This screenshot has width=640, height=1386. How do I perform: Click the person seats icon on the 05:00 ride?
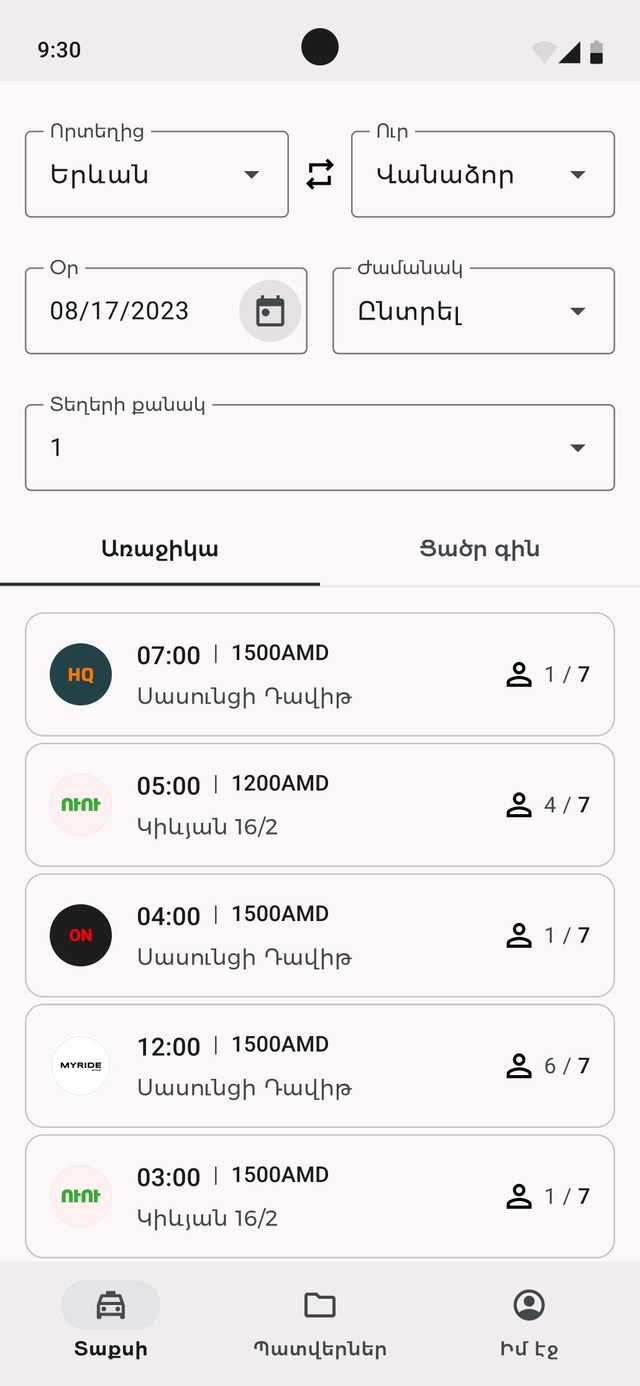519,805
